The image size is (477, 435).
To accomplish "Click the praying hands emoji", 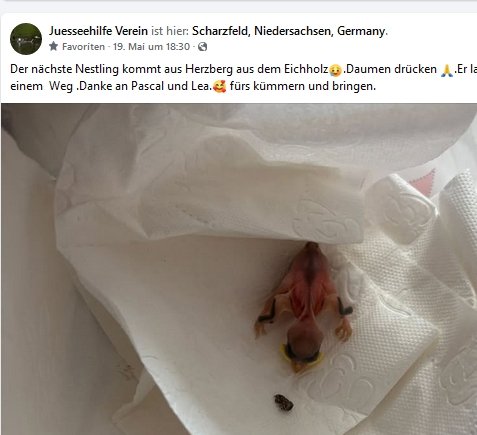I will (447, 70).
